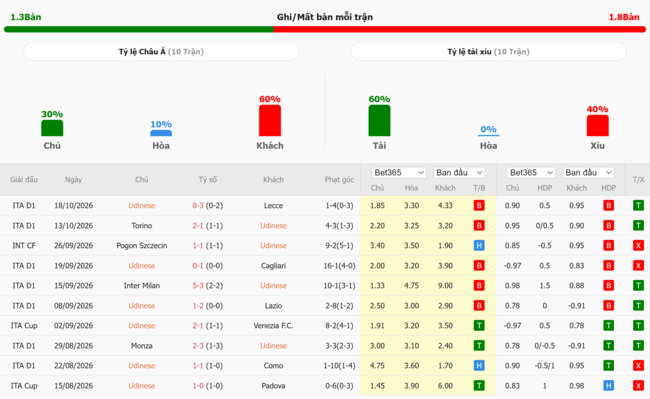
Task: Click the green Tài 60% bar
Action: 379,121
